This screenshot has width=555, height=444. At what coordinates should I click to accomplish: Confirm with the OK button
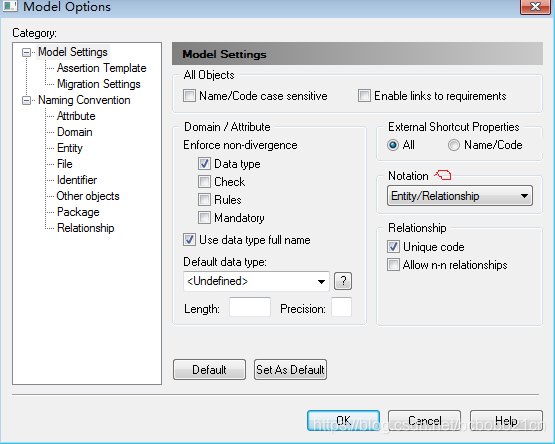343,421
